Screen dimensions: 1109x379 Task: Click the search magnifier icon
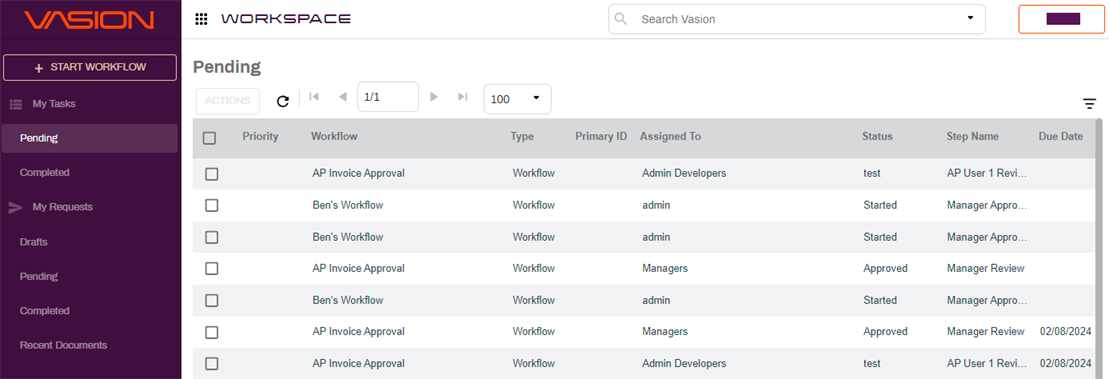tap(620, 19)
